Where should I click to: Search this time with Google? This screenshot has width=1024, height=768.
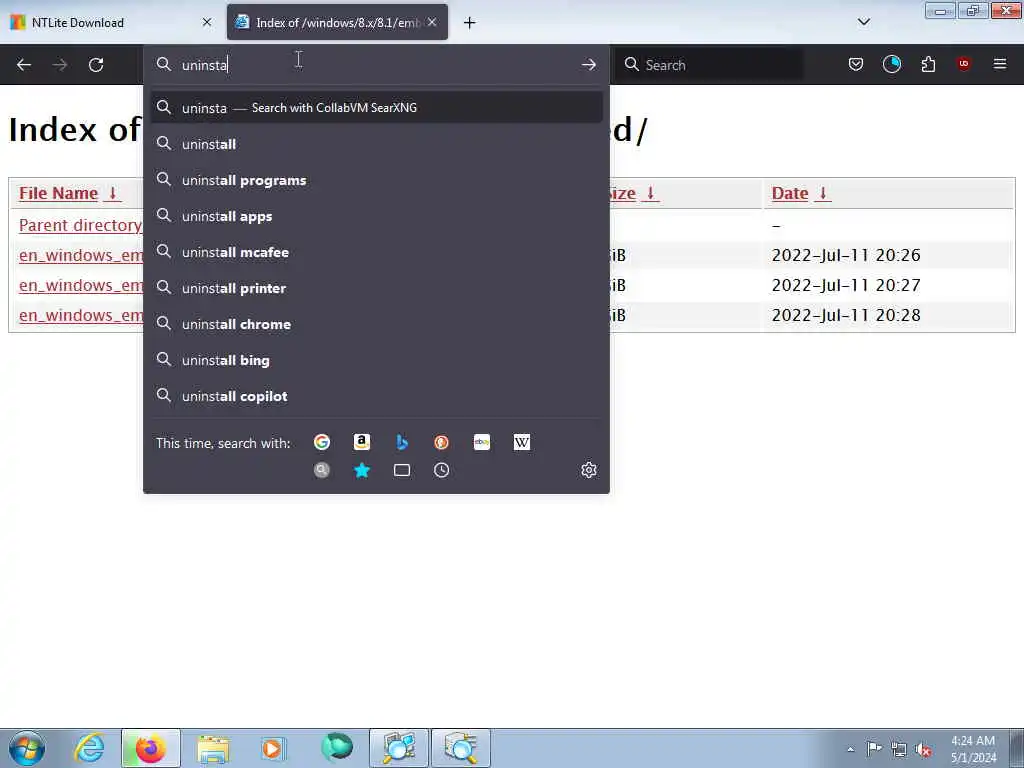(x=322, y=442)
